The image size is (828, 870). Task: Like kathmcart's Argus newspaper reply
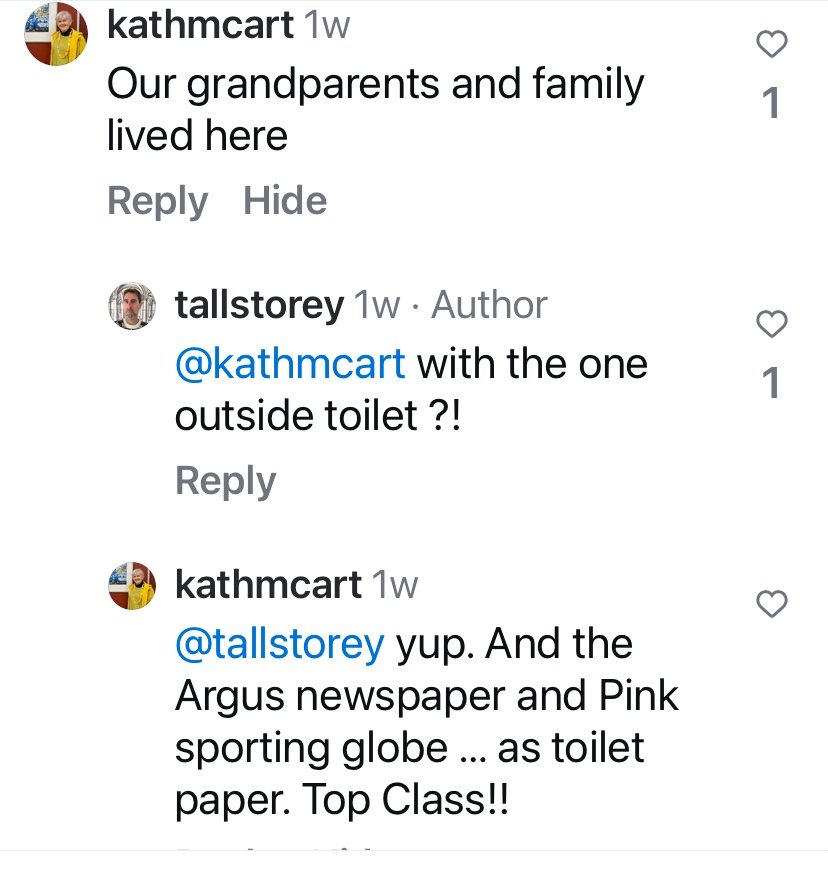[771, 604]
